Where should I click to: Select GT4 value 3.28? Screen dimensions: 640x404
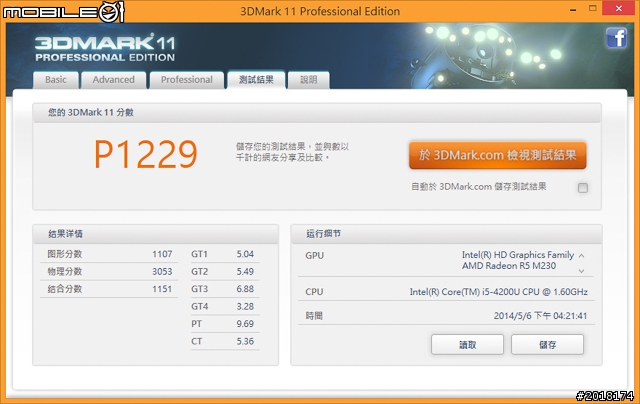tap(245, 307)
